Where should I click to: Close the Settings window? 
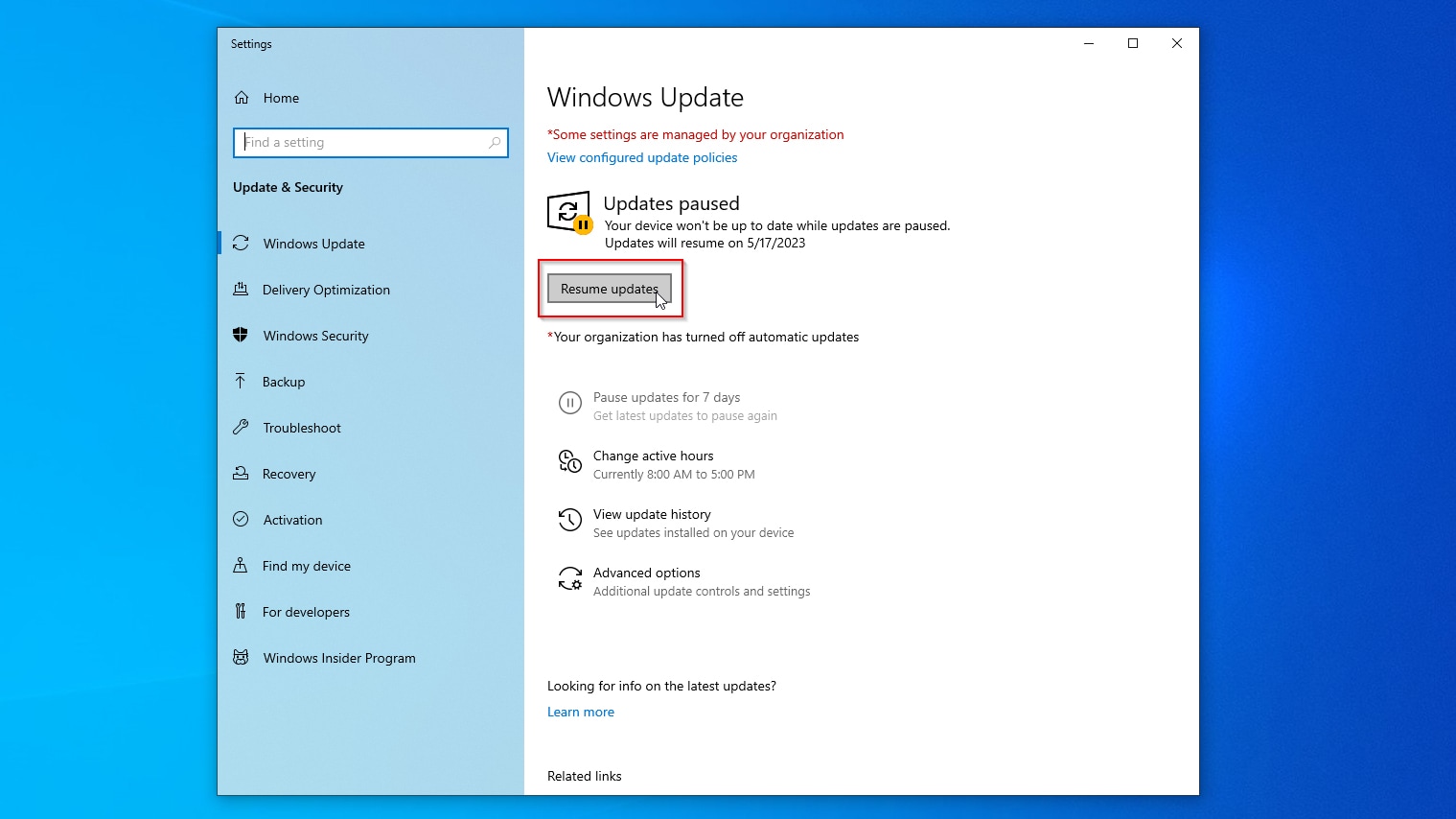click(1177, 43)
